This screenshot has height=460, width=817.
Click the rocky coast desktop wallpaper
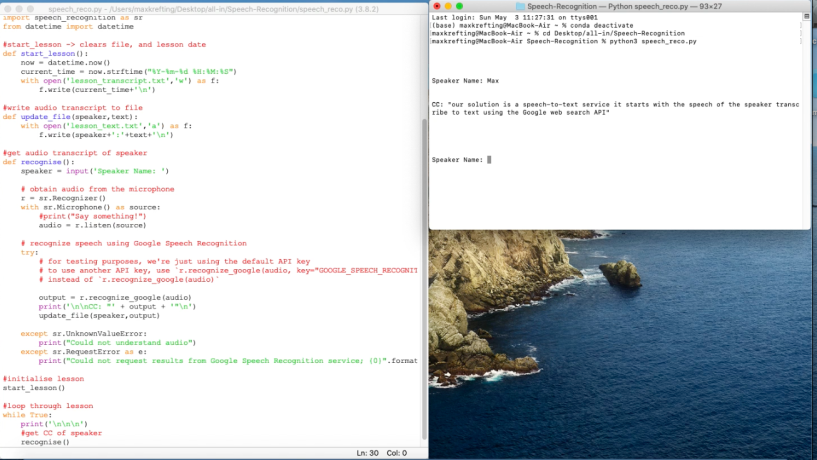coord(620,344)
